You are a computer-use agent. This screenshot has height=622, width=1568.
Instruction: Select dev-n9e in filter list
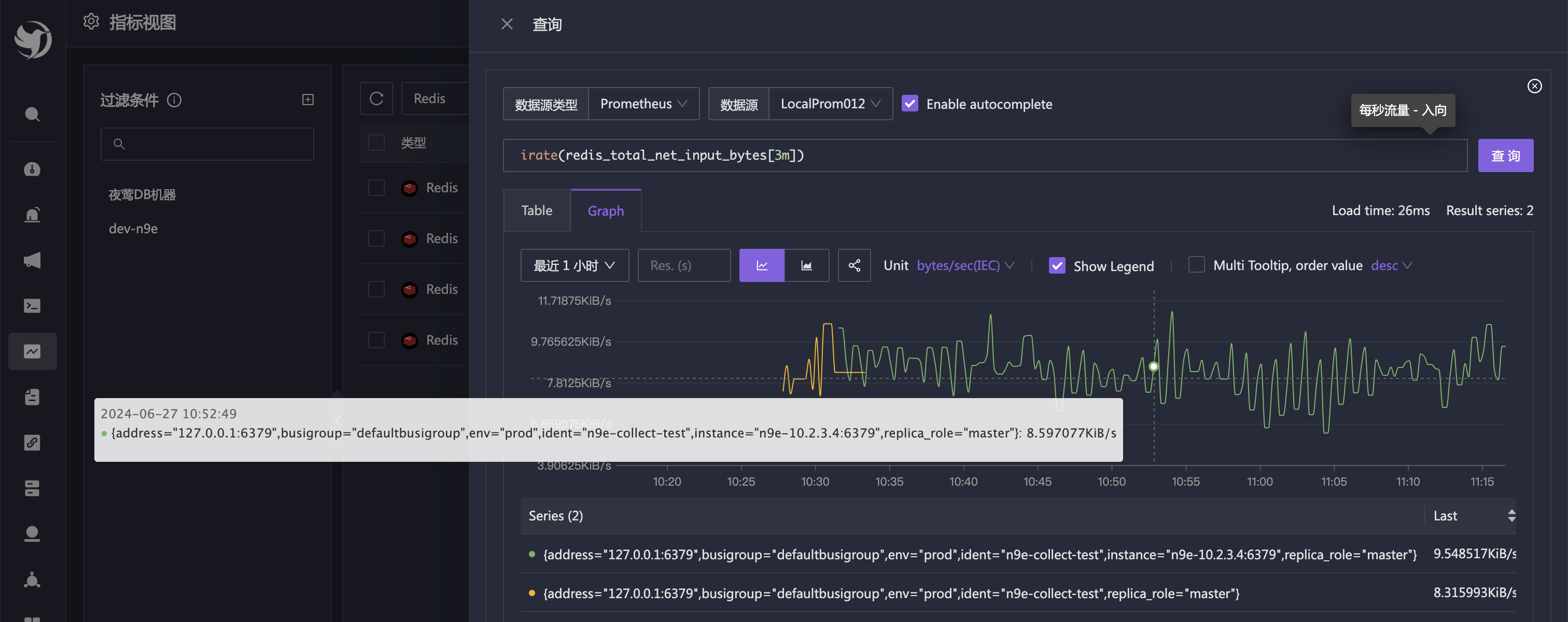point(133,229)
